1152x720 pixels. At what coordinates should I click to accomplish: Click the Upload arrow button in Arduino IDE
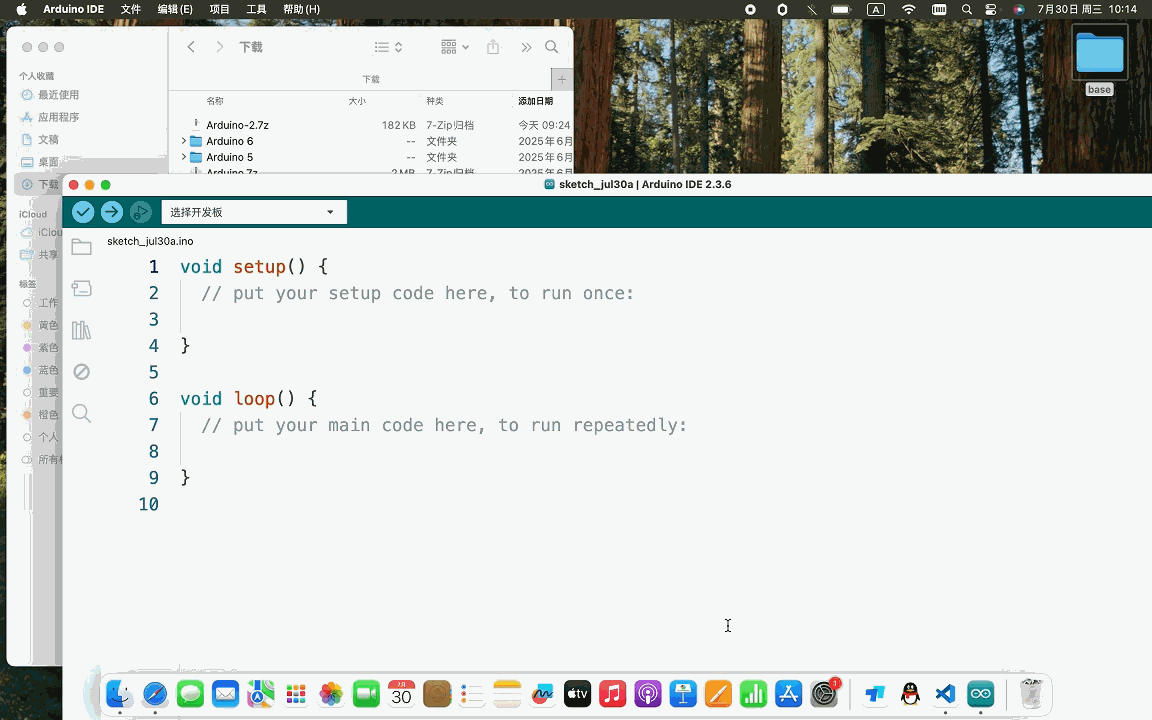[x=112, y=212]
